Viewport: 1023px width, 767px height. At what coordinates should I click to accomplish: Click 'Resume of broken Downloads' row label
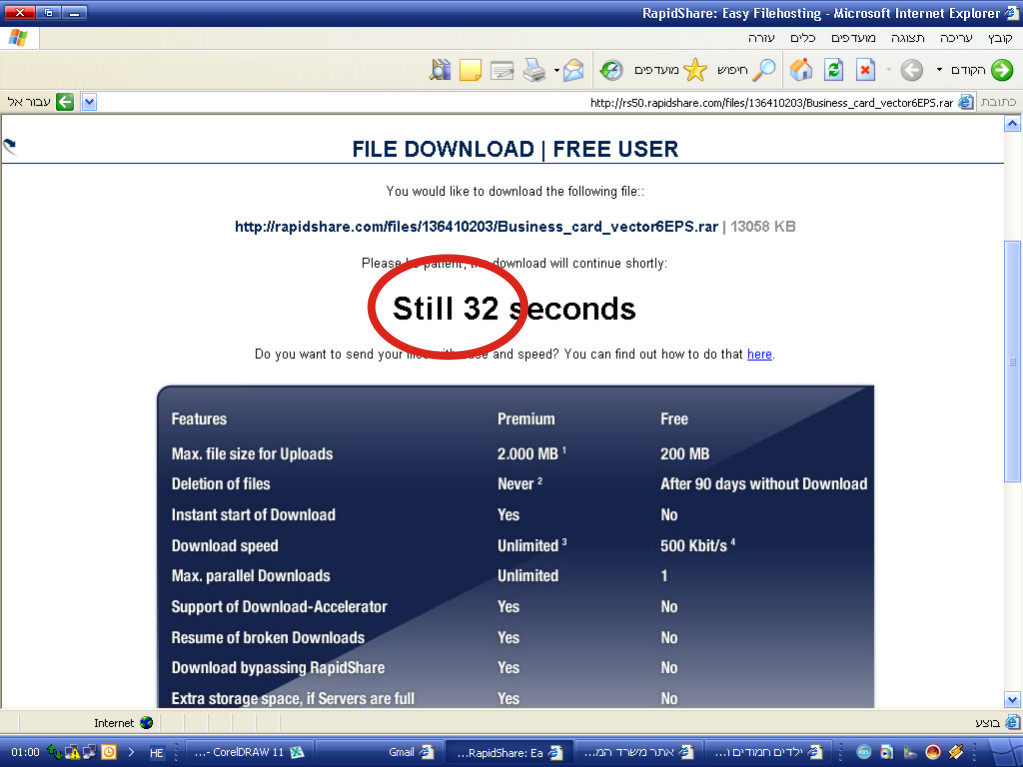(268, 638)
